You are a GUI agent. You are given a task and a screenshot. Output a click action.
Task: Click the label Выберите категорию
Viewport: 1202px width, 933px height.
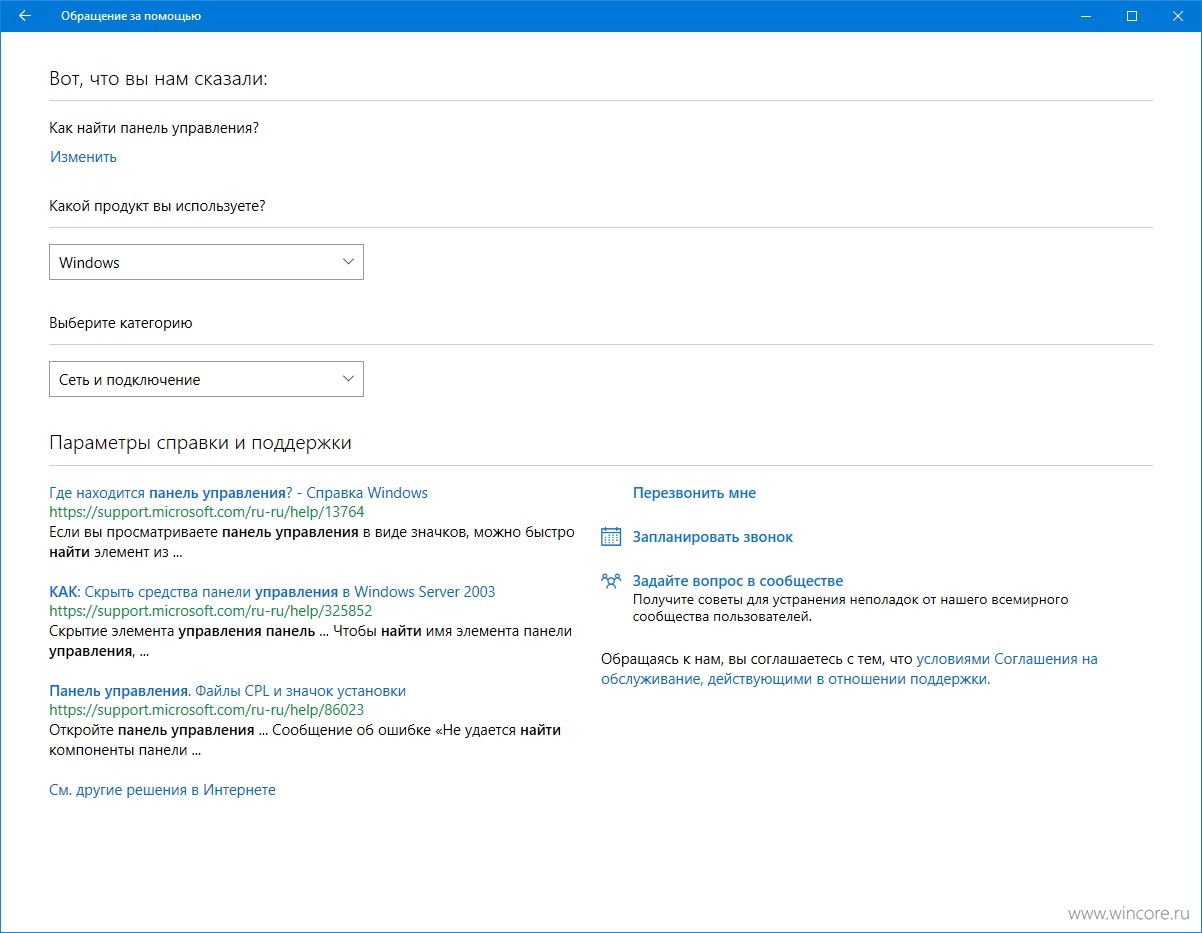coord(121,323)
